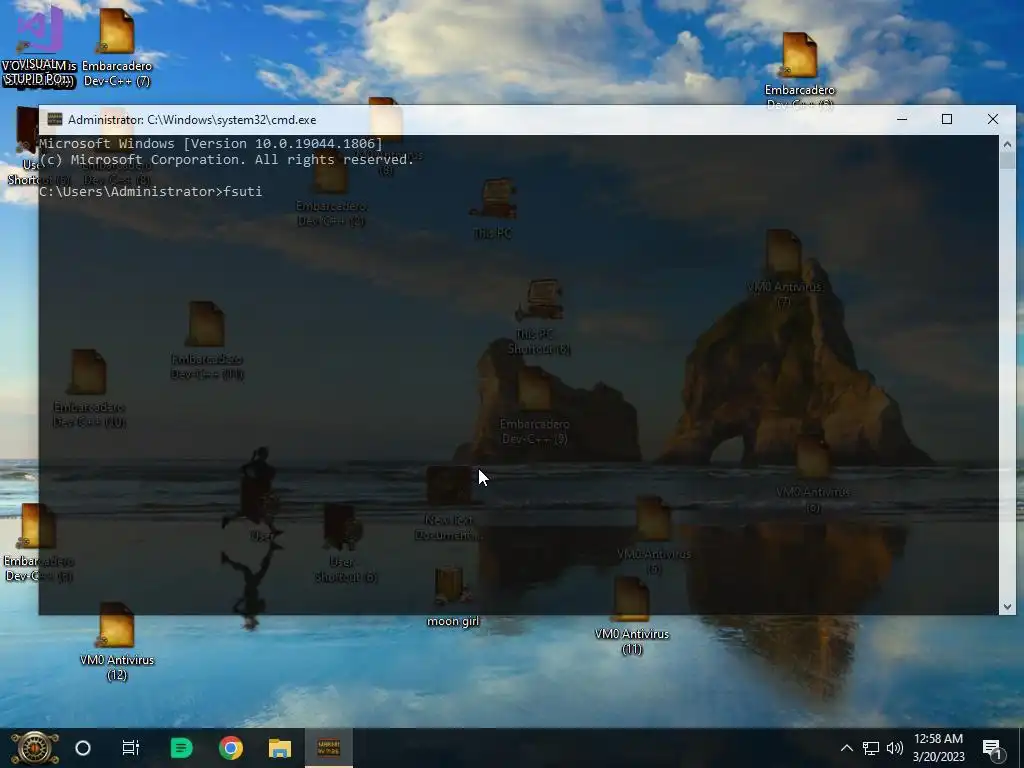Expand the hidden system tray icons chevron
1024x768 pixels.
tap(846, 748)
